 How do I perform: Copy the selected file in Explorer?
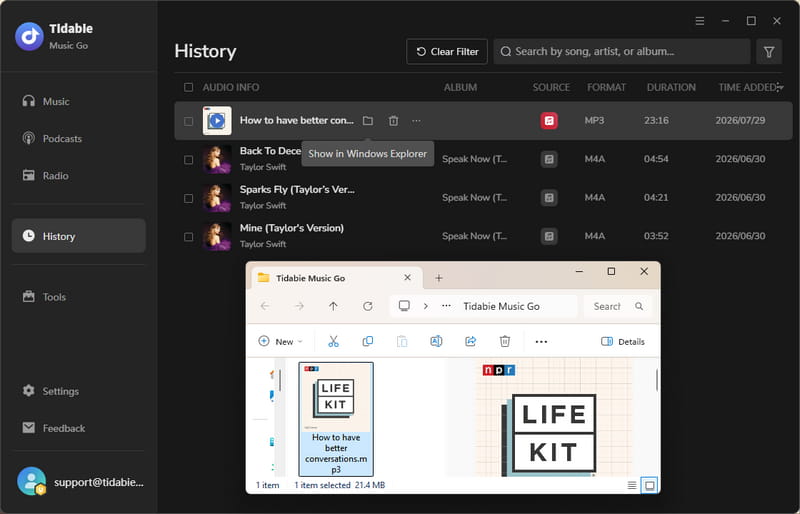pos(367,341)
